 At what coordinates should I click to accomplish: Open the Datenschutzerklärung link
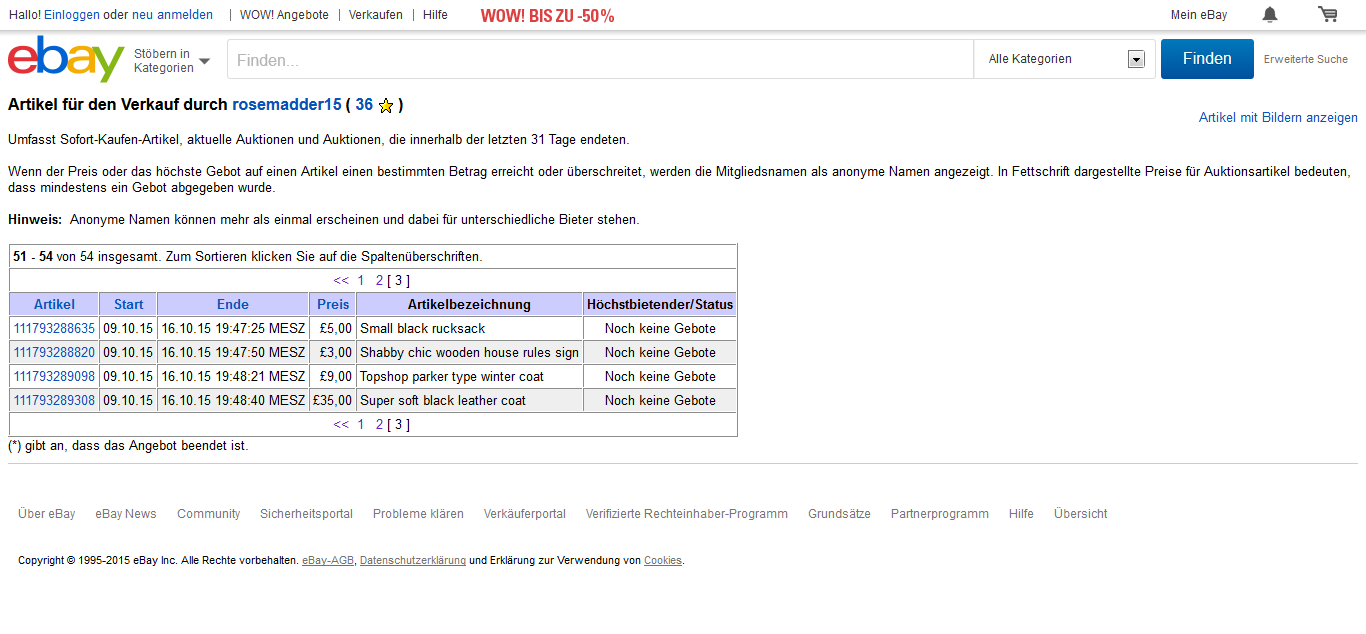click(x=413, y=561)
